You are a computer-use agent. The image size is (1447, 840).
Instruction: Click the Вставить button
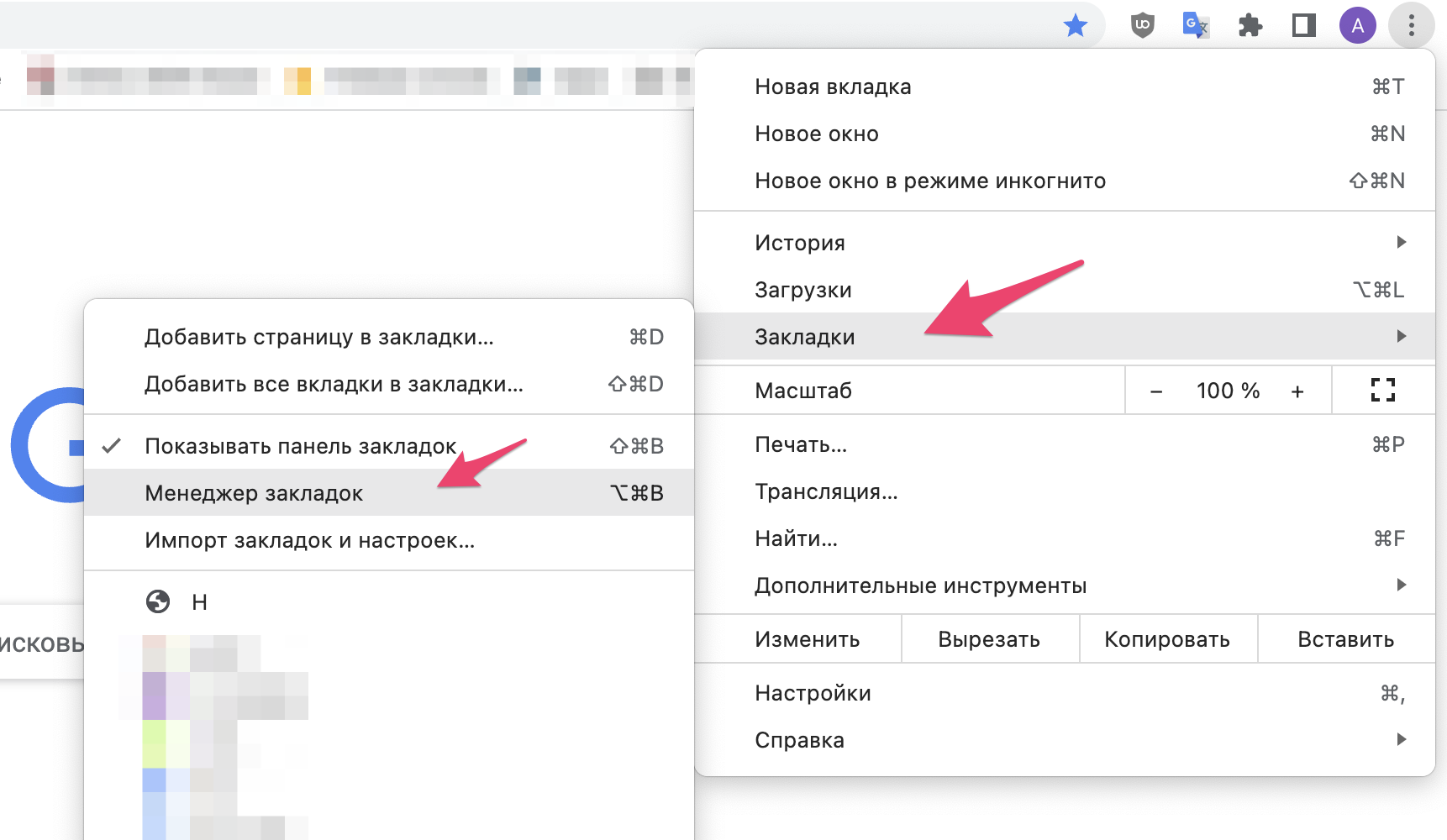1346,639
